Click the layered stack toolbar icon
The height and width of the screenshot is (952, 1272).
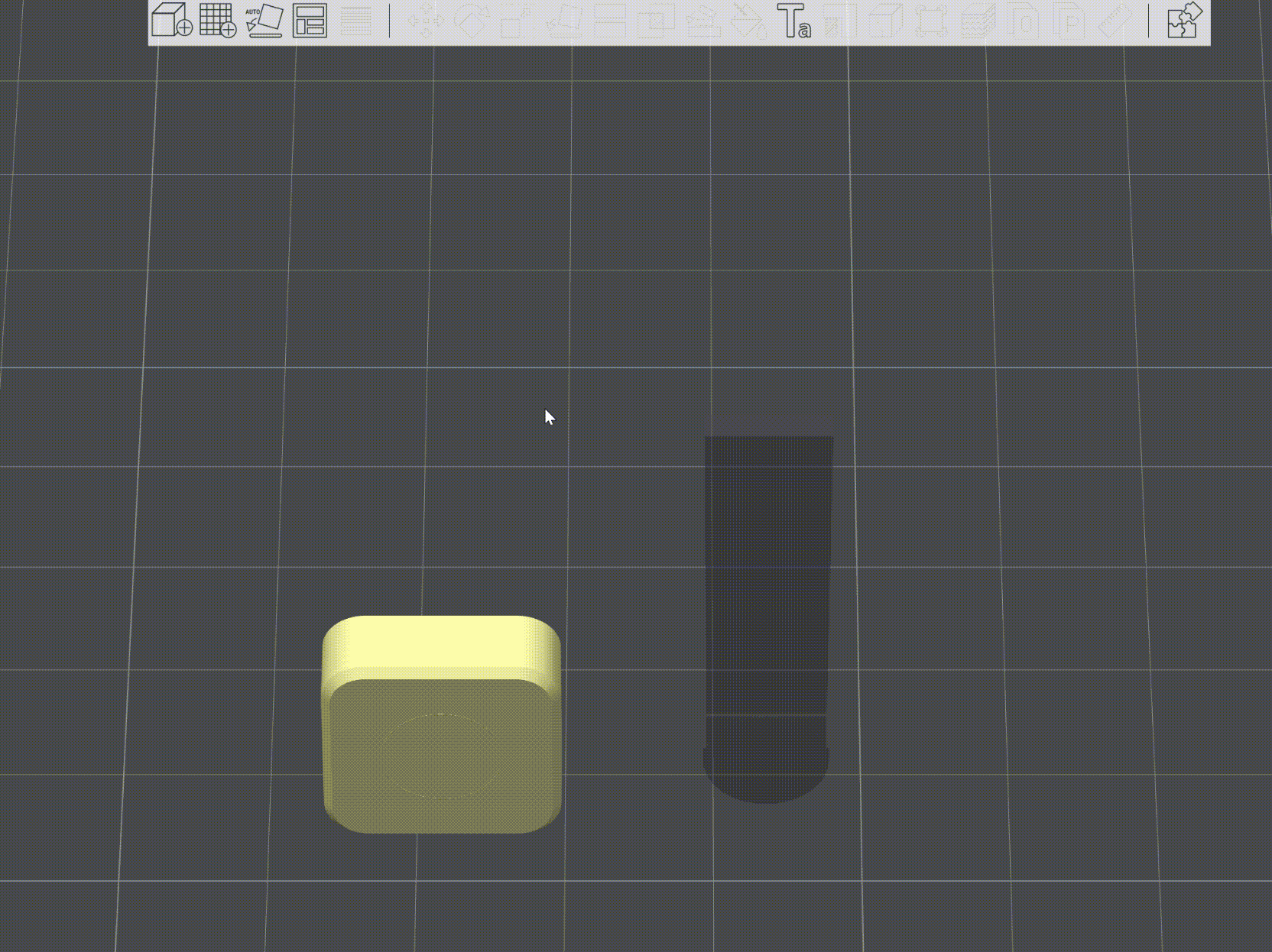978,21
